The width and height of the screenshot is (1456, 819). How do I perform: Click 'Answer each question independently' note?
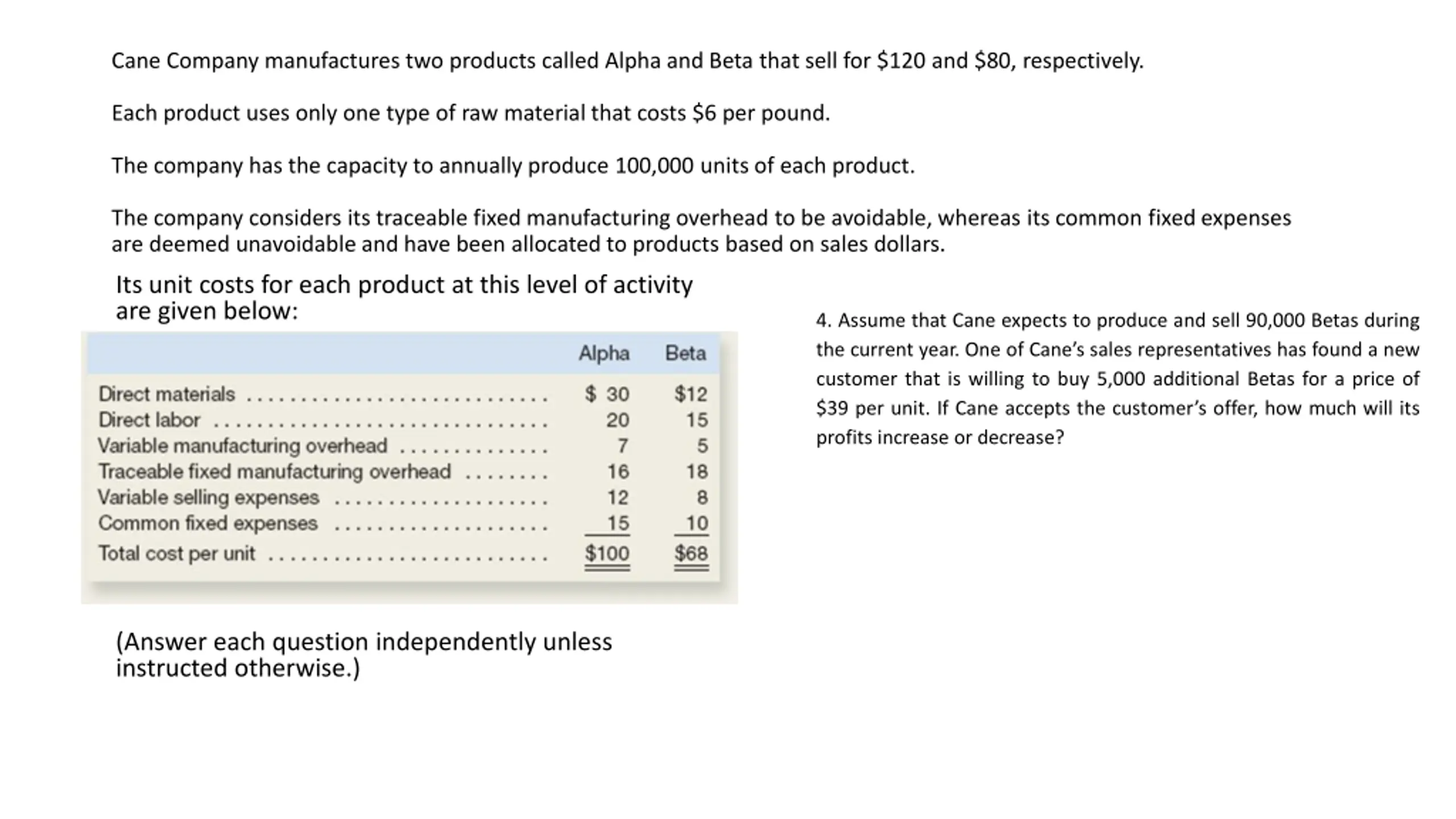click(364, 655)
